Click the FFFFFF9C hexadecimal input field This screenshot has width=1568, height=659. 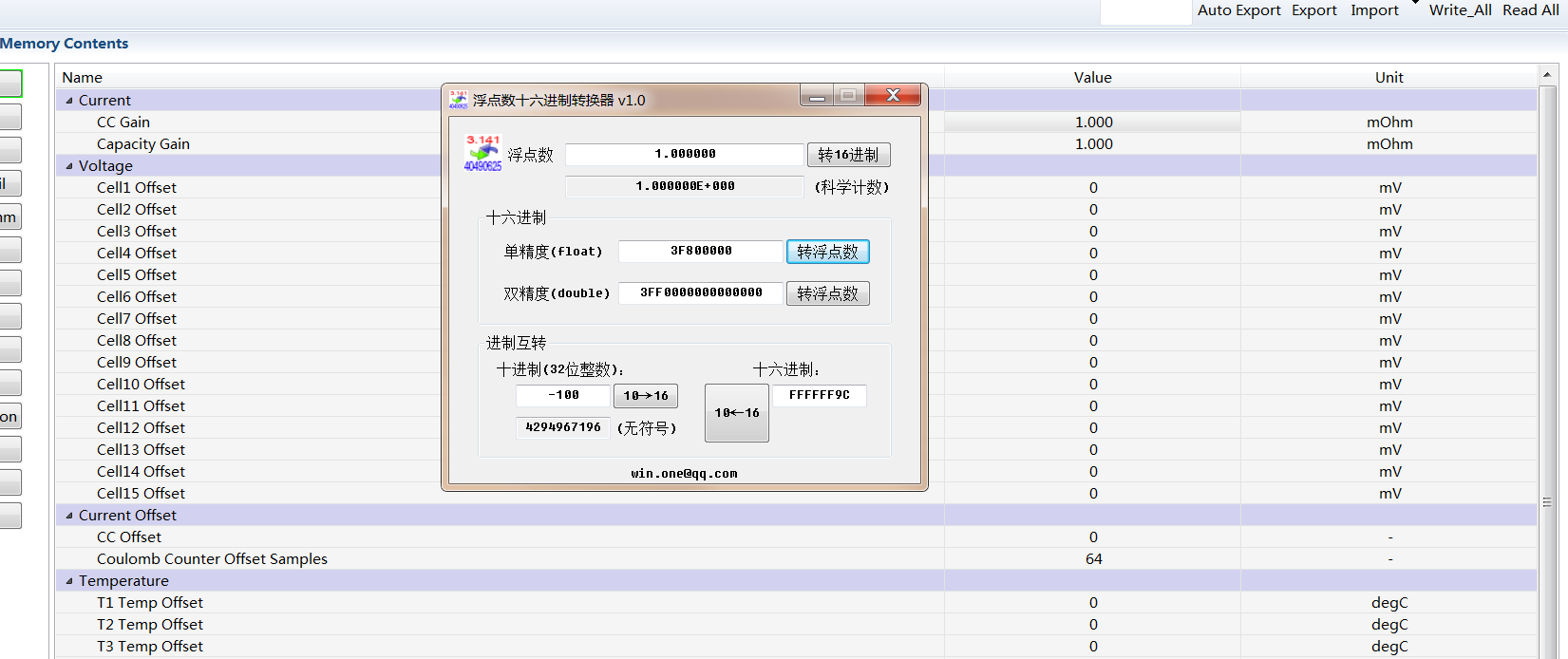tap(820, 396)
